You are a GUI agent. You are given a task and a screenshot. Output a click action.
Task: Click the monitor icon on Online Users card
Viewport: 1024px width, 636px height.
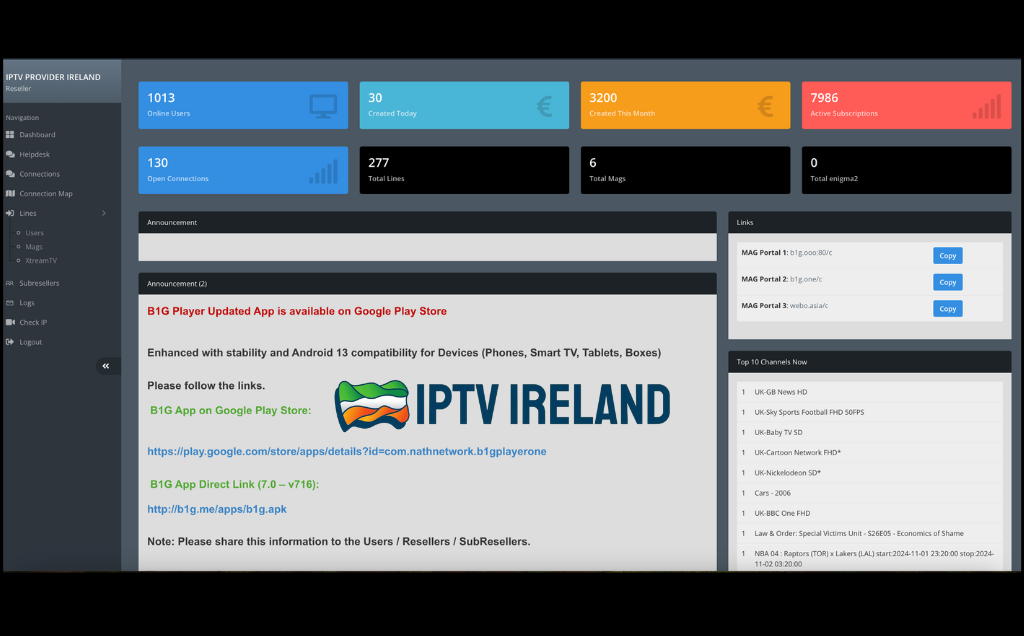coord(323,106)
